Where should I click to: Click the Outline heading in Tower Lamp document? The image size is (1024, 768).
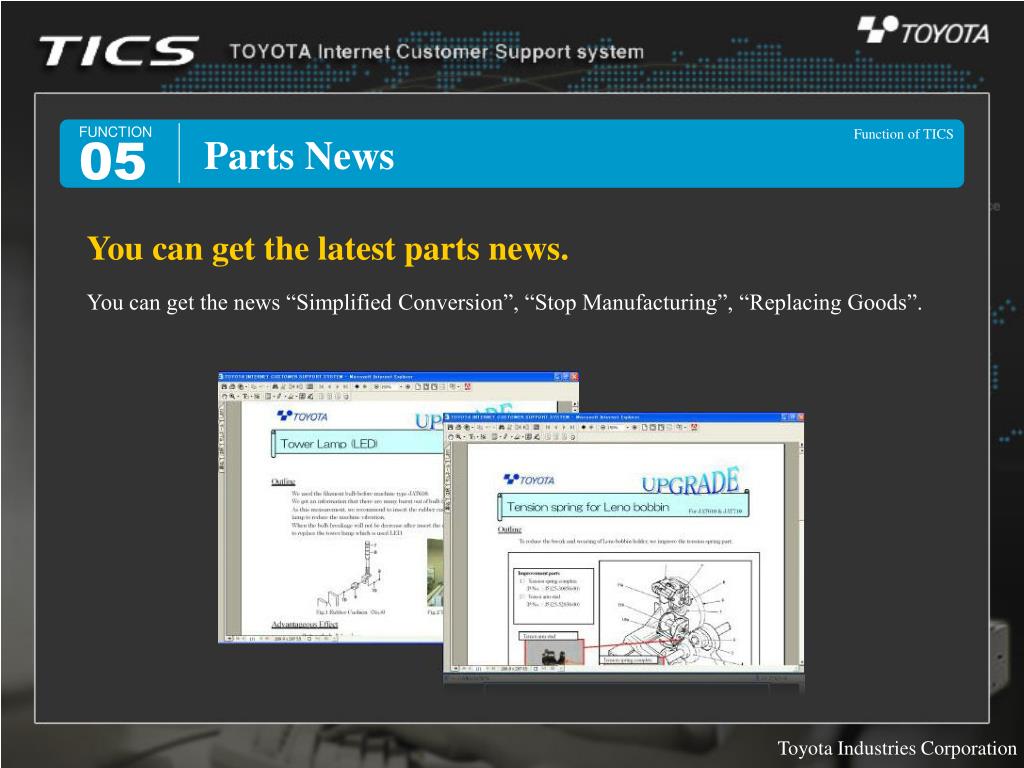pos(283,481)
